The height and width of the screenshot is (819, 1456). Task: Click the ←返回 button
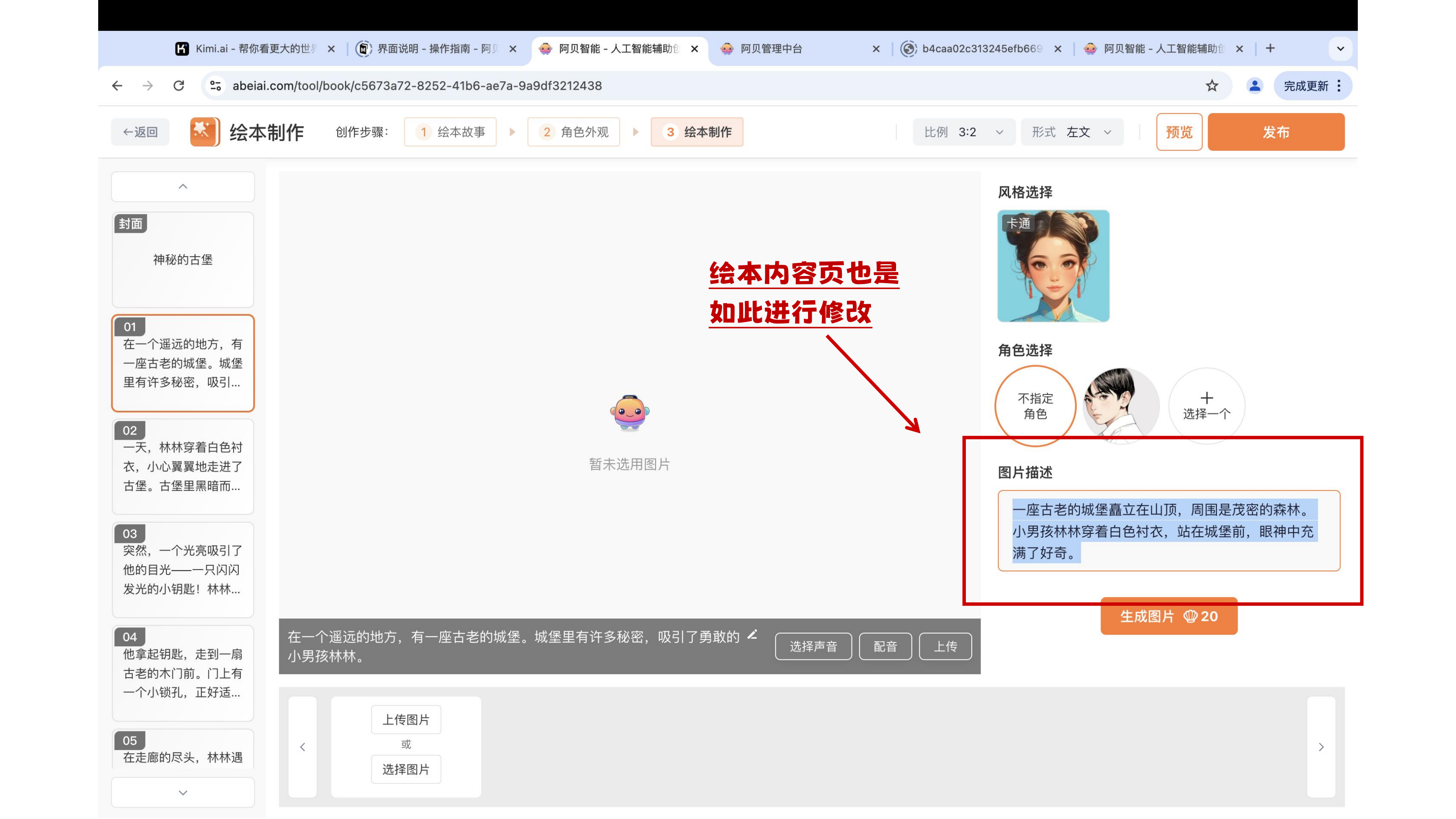pyautogui.click(x=140, y=132)
